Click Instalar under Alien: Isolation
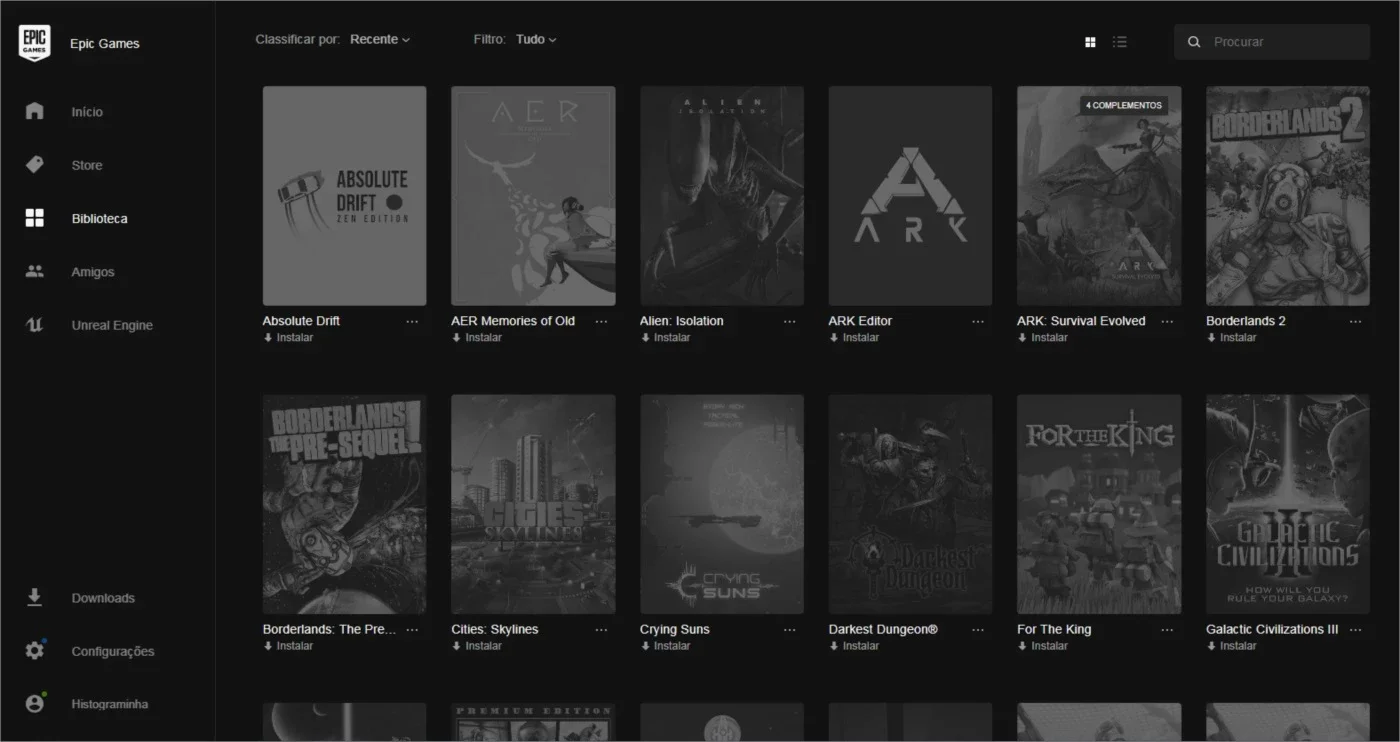The width and height of the screenshot is (1400, 742). coord(665,338)
